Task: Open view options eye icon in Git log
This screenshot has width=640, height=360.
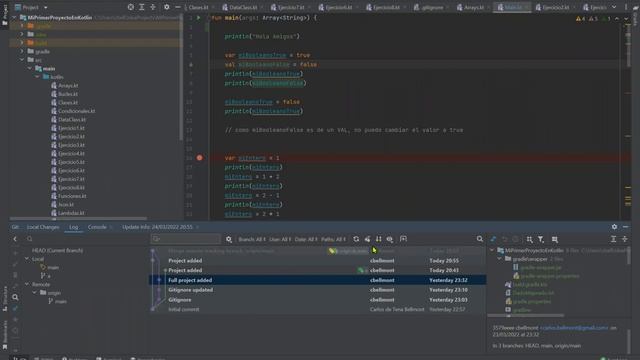Action: [x=390, y=239]
